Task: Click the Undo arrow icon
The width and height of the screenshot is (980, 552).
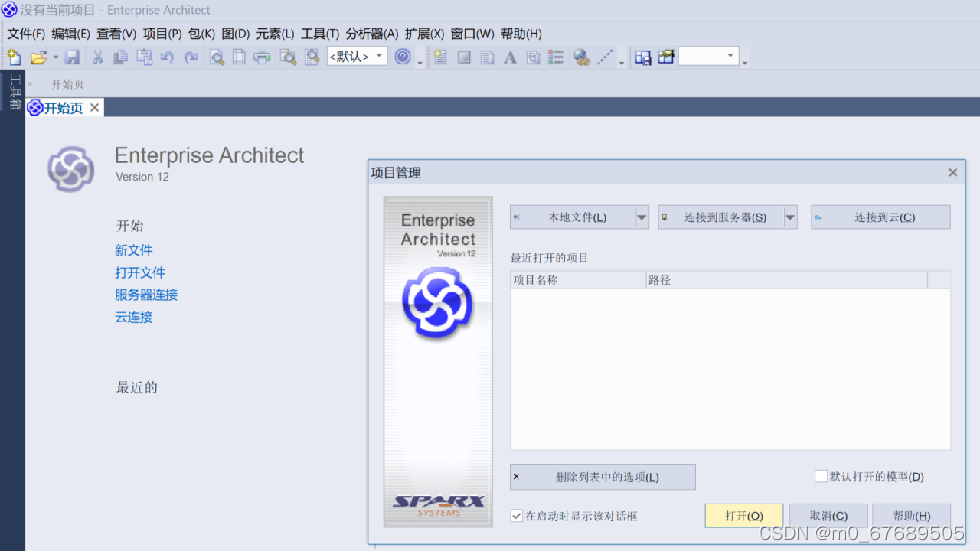Action: pyautogui.click(x=168, y=58)
